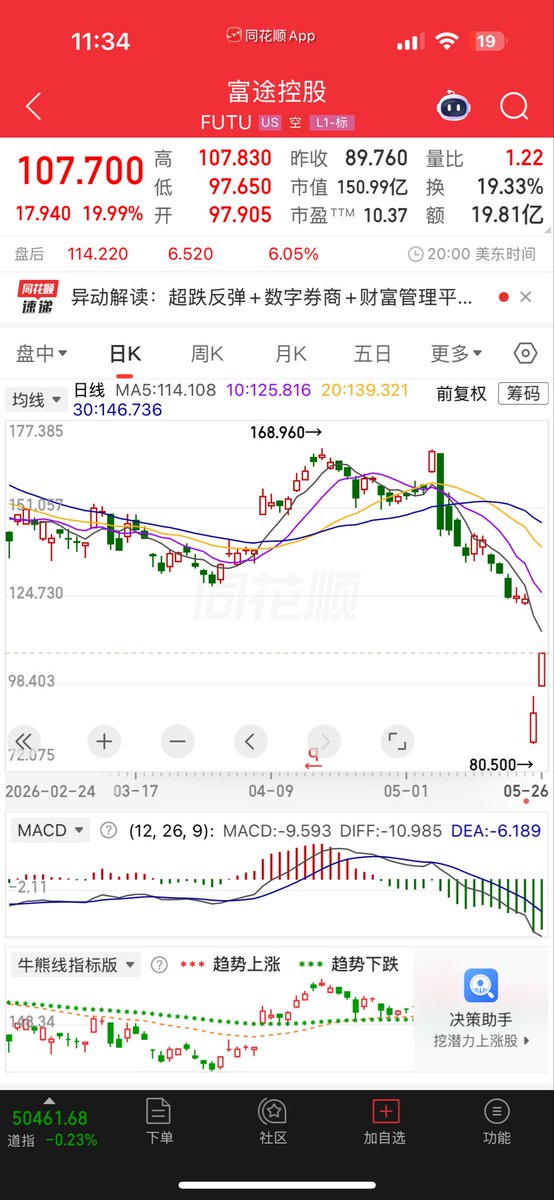Image resolution: width=554 pixels, height=1200 pixels.
Task: Select 日K tab
Action: tap(125, 354)
